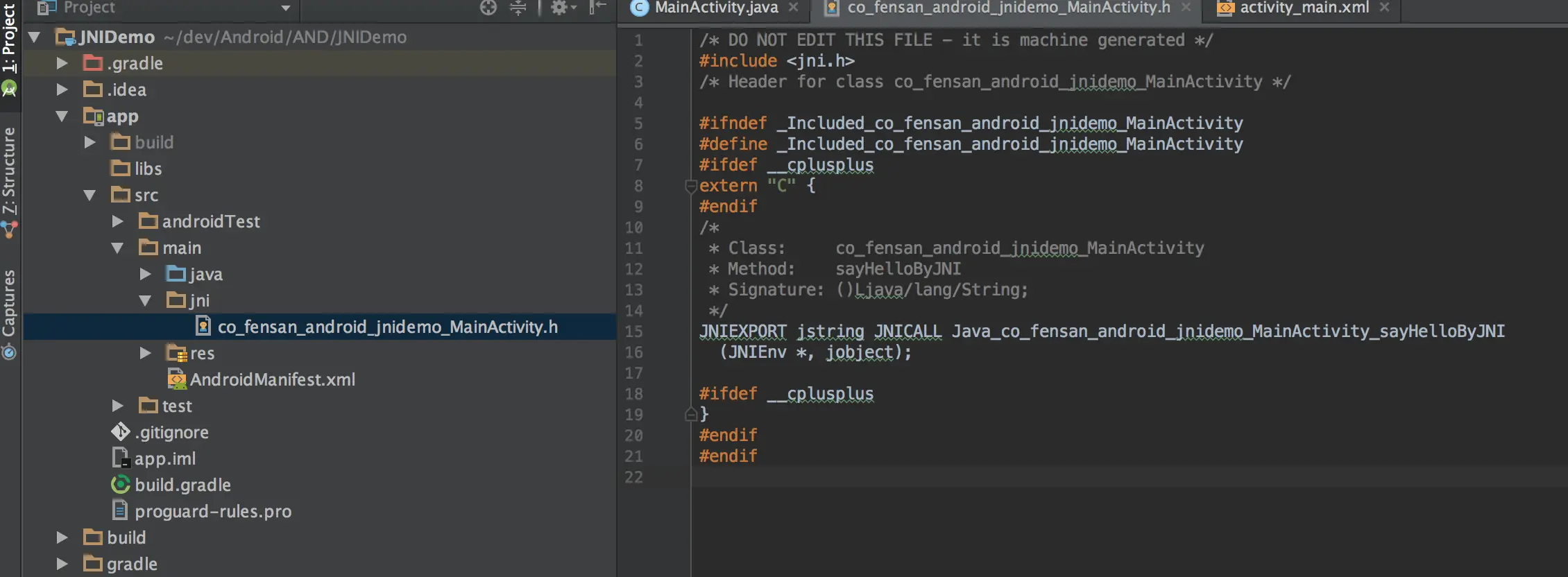Click the jni folder icon
Screen dimensions: 1568x577
tap(176, 300)
